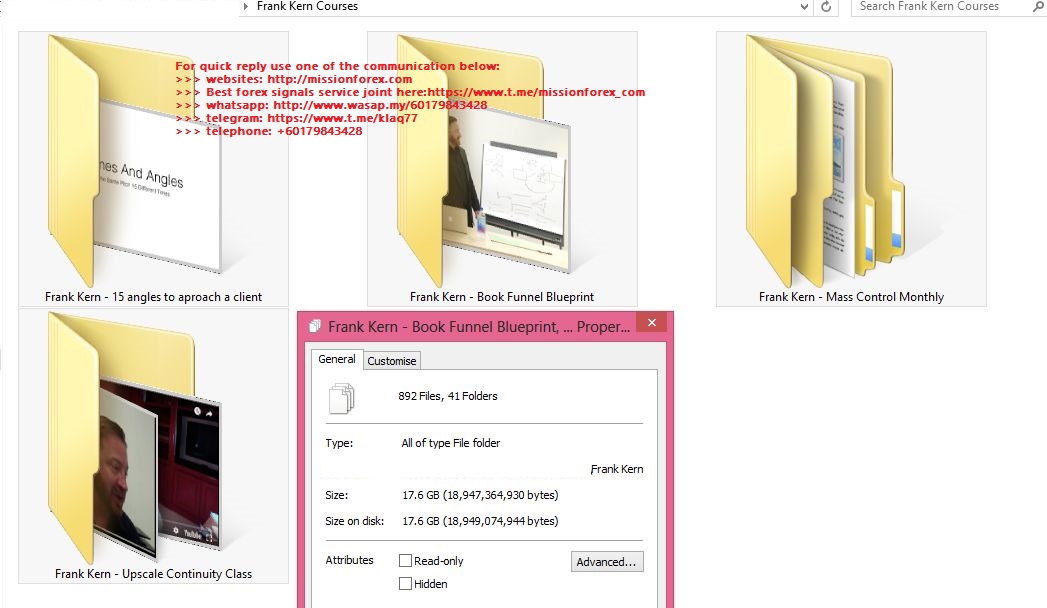Click the multiple-files icon in Properties dialog

pos(341,398)
